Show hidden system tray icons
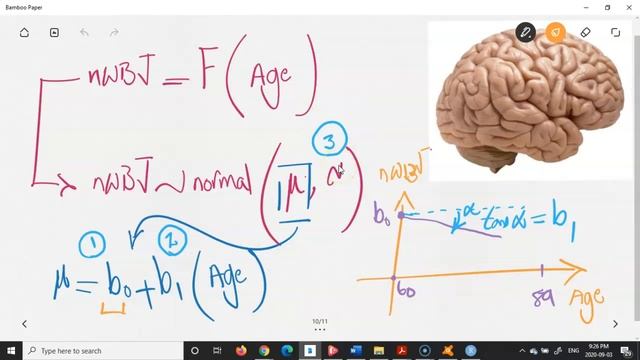640x360 pixels. coord(522,351)
